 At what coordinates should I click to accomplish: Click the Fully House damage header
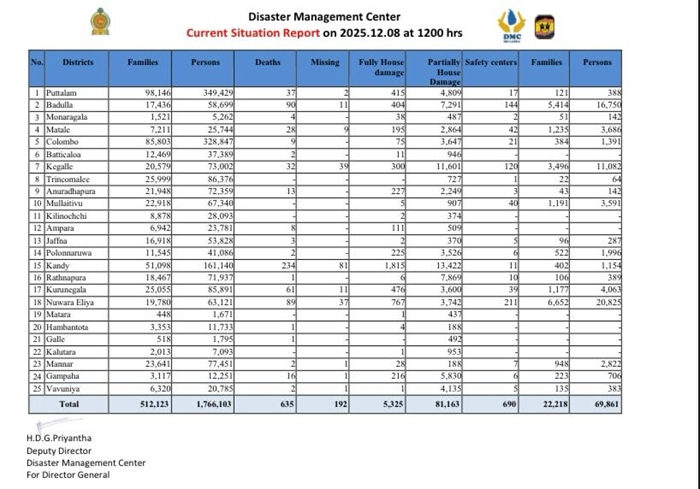point(380,67)
